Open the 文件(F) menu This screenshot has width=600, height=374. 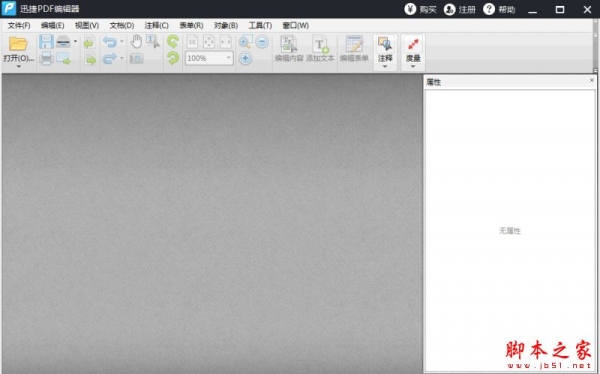[x=19, y=26]
